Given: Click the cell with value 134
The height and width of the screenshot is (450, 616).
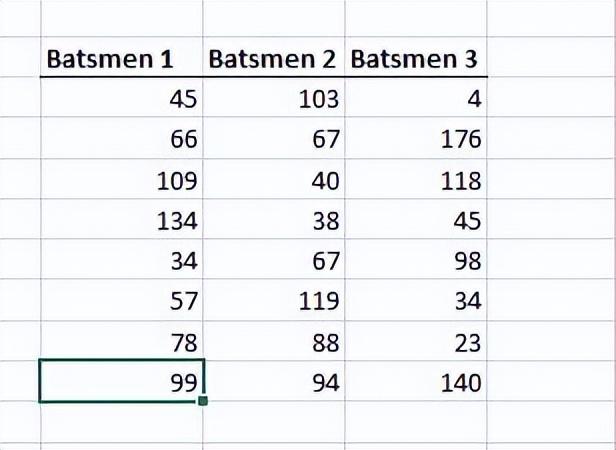Looking at the screenshot, I should [x=122, y=219].
